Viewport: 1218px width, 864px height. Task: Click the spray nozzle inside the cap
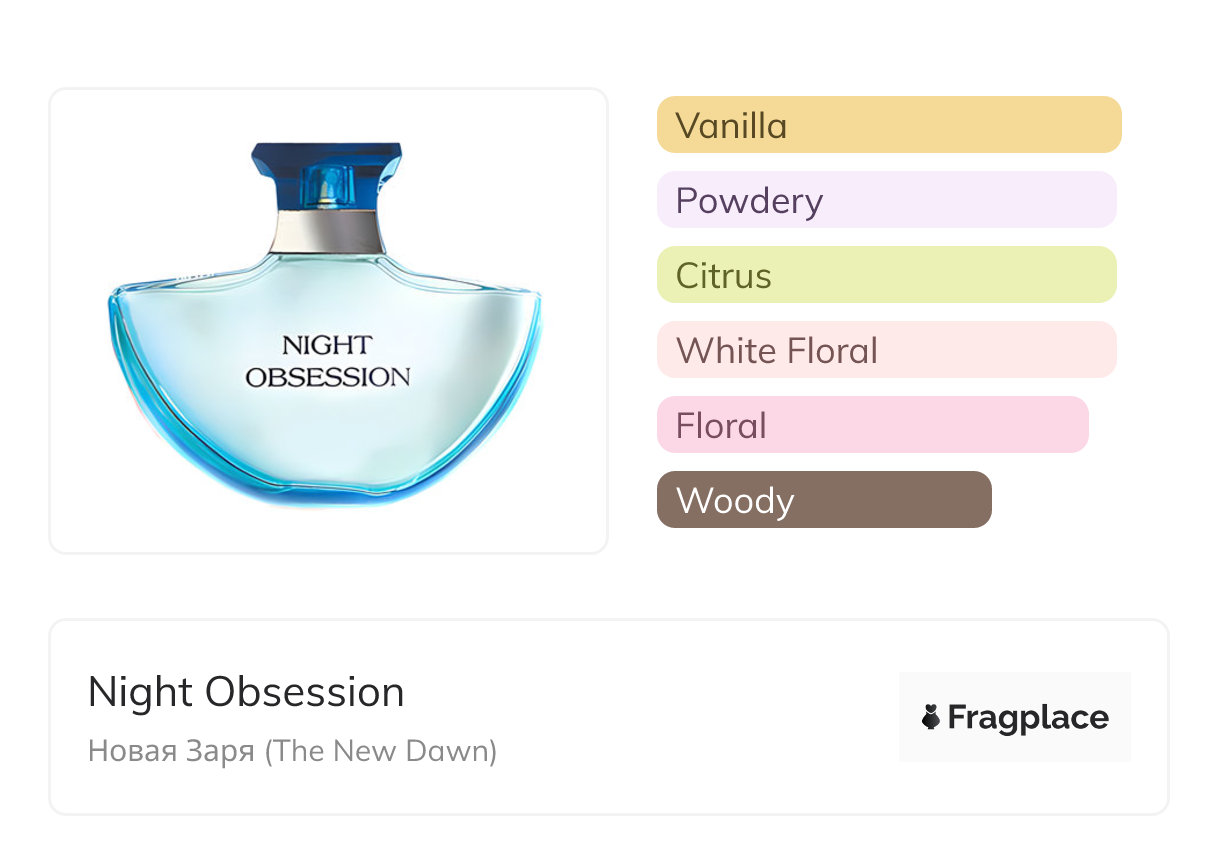(x=326, y=186)
